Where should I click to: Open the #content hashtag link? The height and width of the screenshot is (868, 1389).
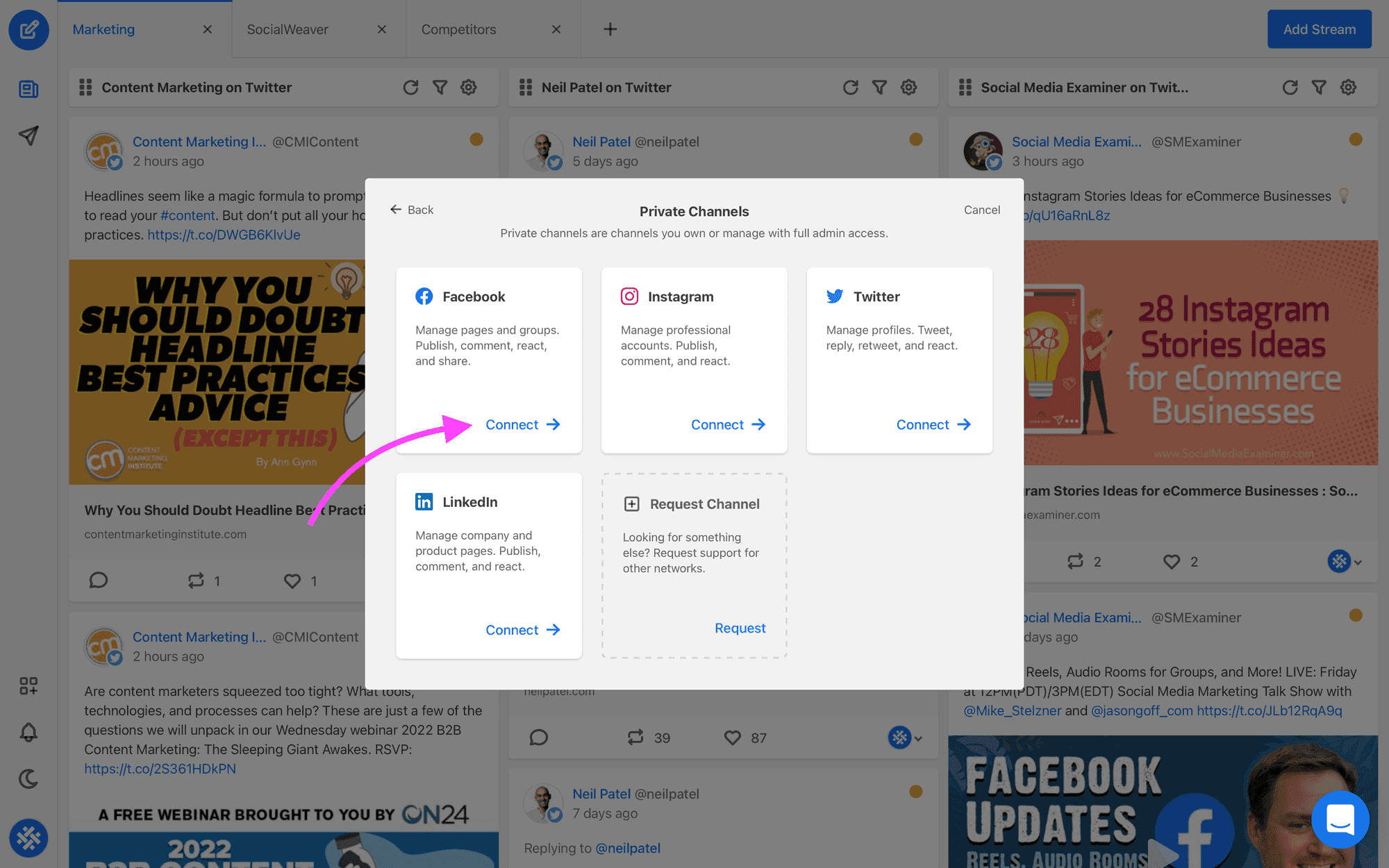(x=188, y=215)
